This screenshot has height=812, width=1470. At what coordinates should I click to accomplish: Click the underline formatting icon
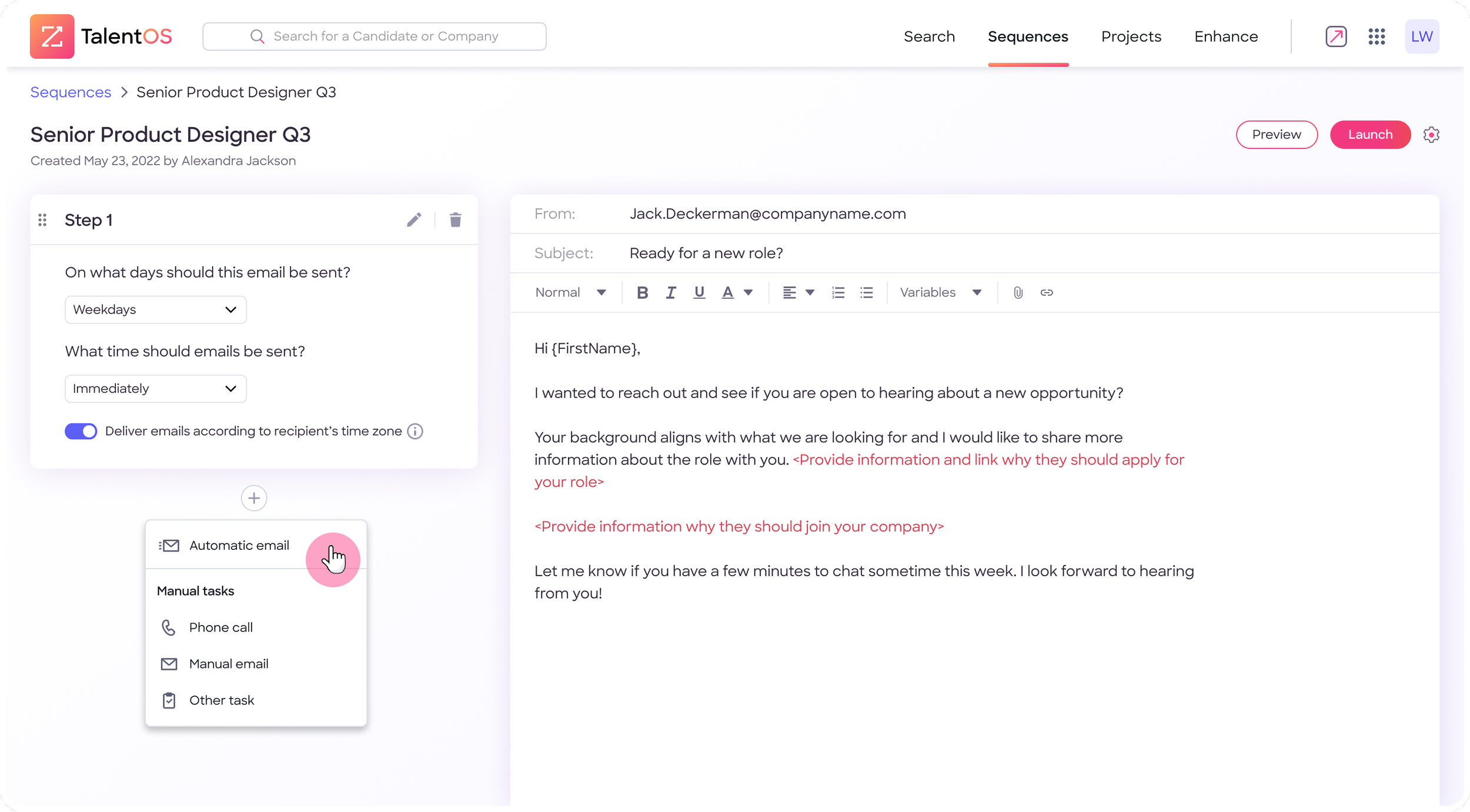click(699, 293)
